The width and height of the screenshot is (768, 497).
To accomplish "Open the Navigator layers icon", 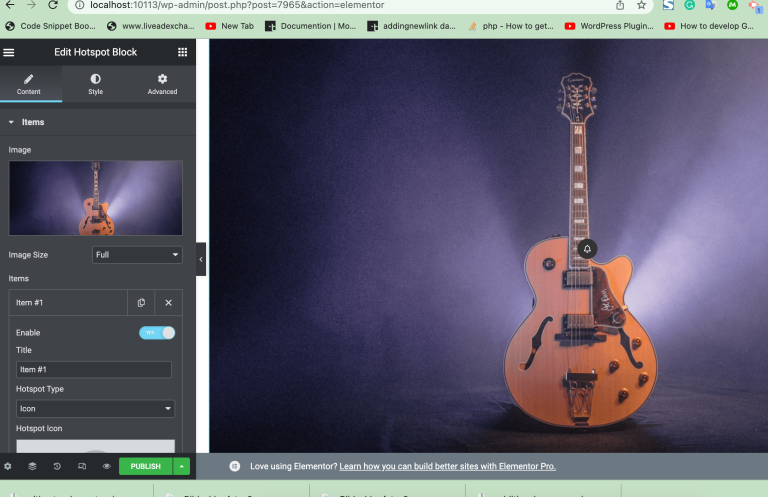I will pyautogui.click(x=32, y=466).
